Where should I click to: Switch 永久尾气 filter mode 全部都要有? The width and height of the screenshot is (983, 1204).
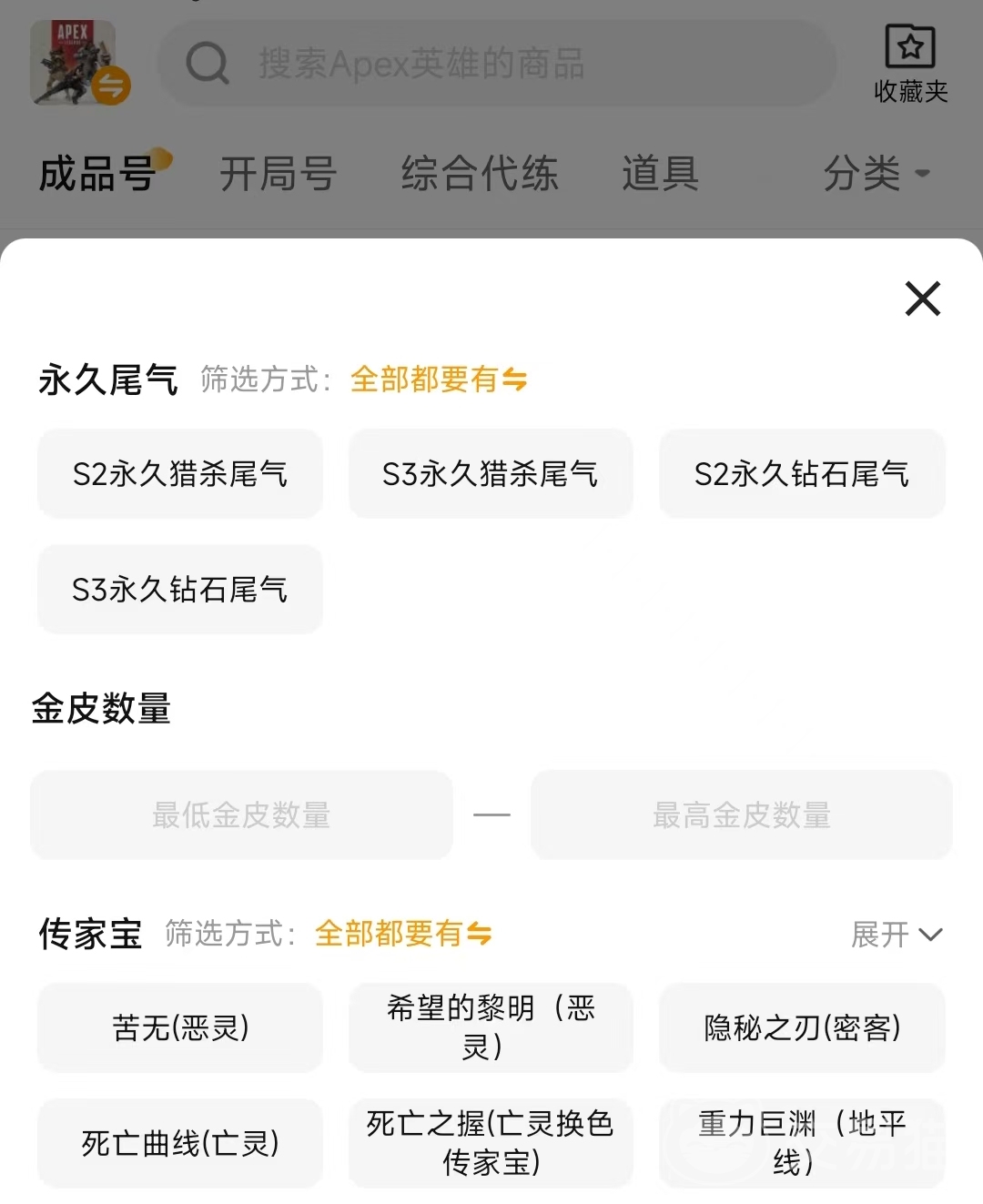pos(439,379)
